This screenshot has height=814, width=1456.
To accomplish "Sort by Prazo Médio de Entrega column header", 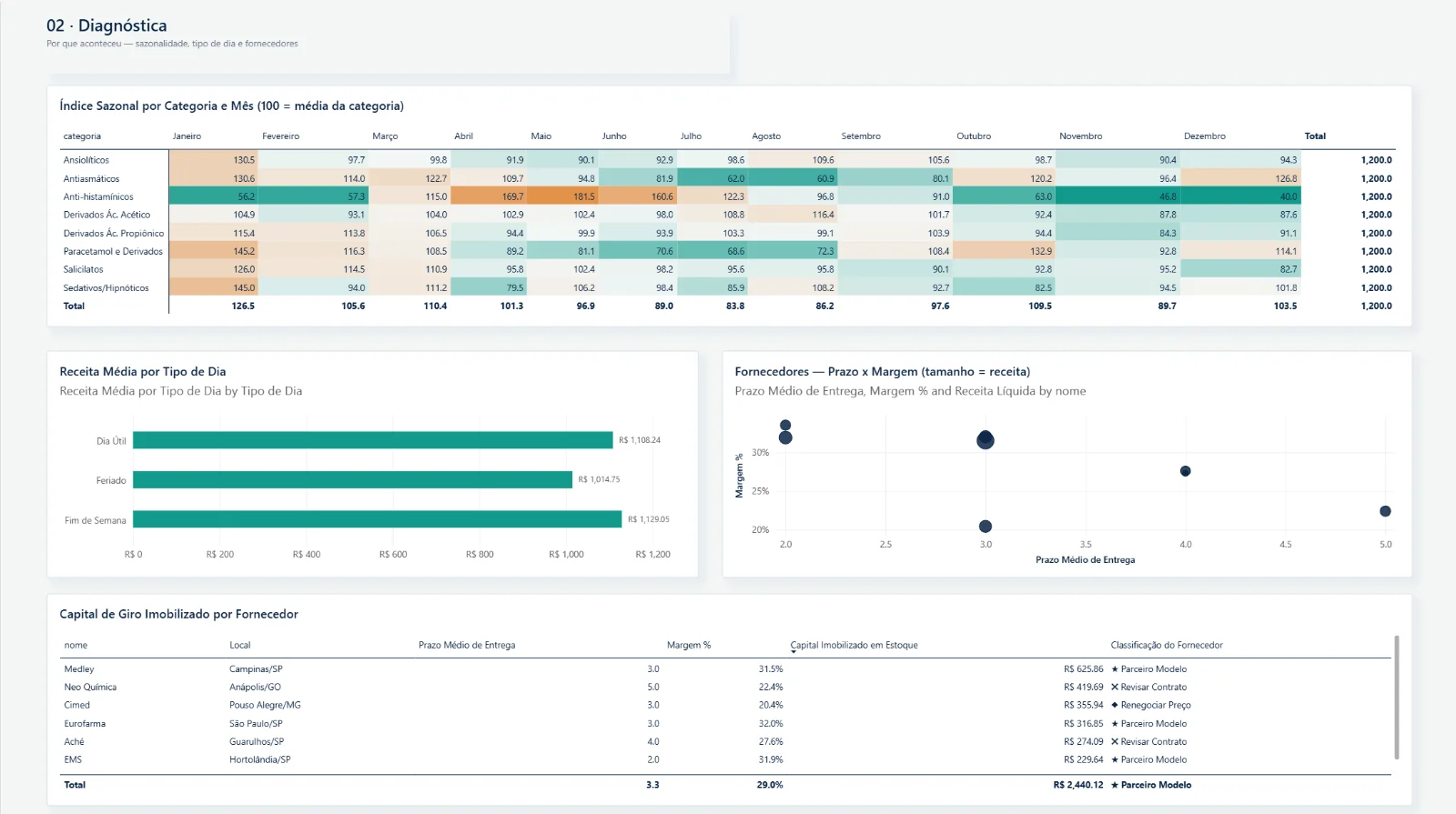I will point(467,646).
